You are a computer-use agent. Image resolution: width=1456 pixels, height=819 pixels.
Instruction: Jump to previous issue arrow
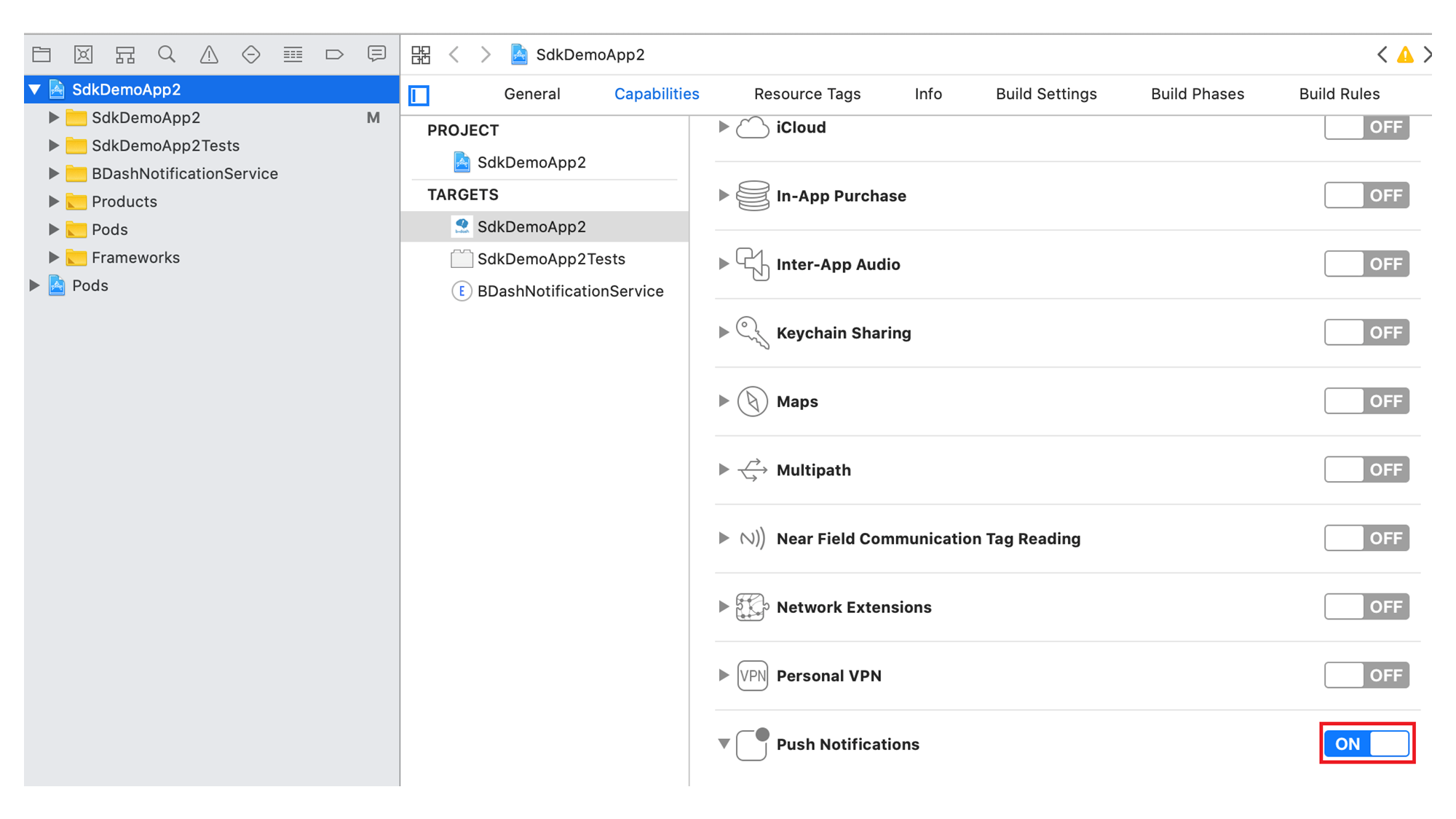pos(1382,55)
